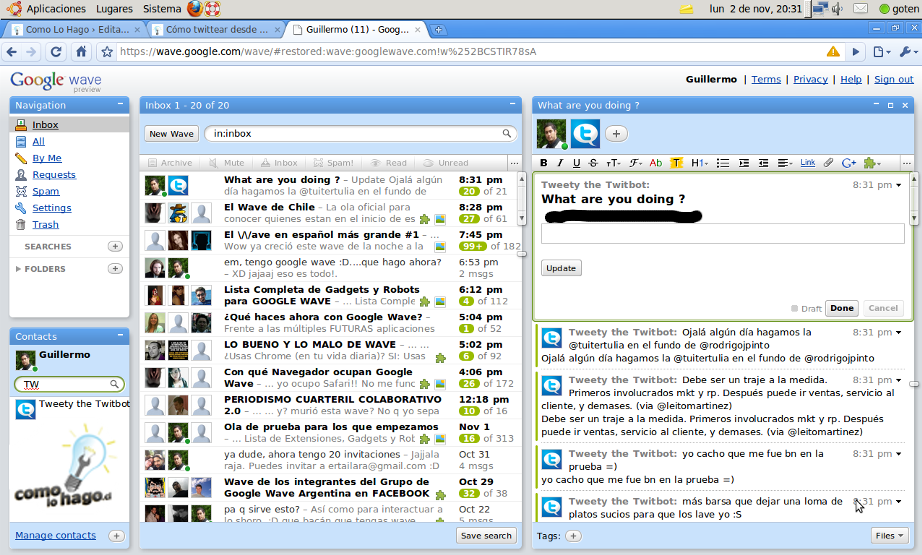
Task: Apply strikethrough formatting in wave editor
Action: tap(593, 163)
